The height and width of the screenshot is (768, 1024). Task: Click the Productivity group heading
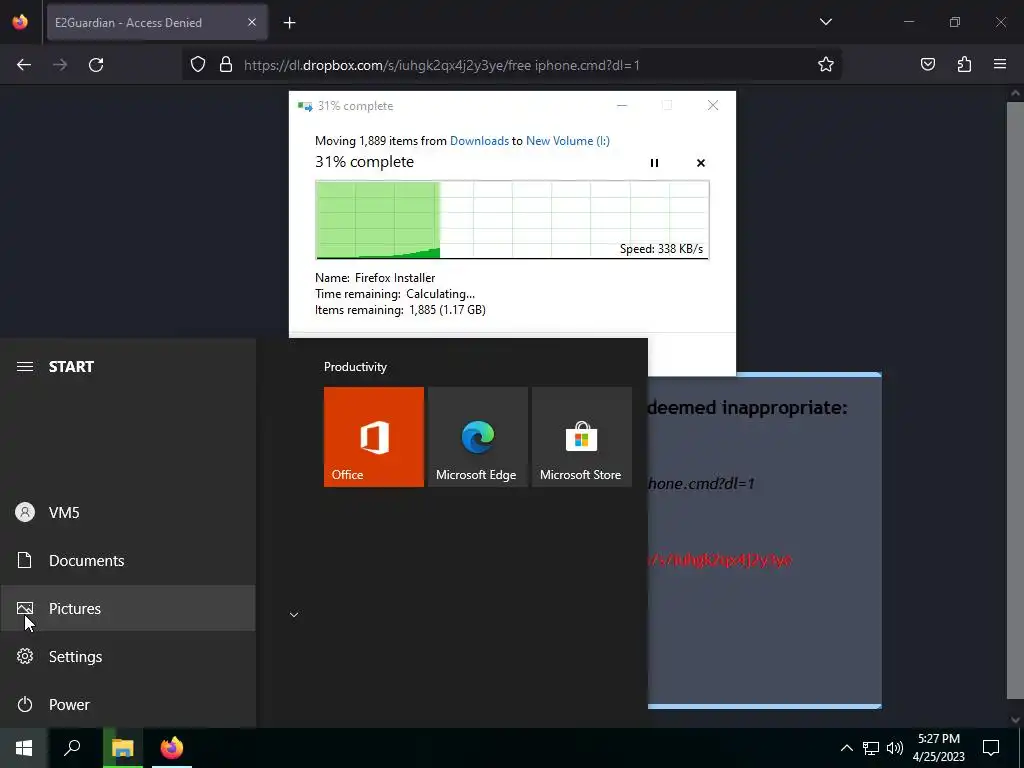[x=355, y=367]
